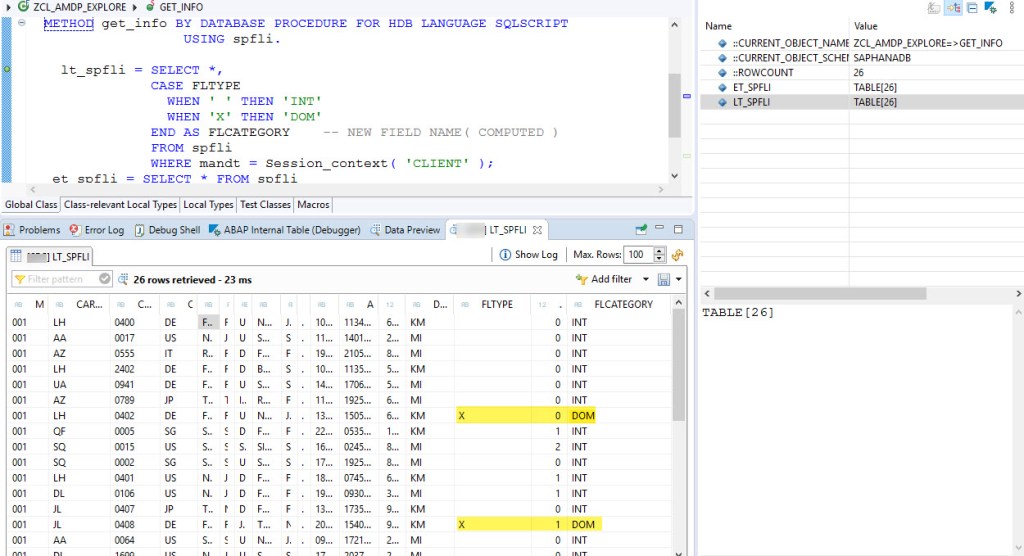Open the ABAP Internal Table (Debugger) tab
Image resolution: width=1024 pixels, height=556 pixels.
coord(284,230)
